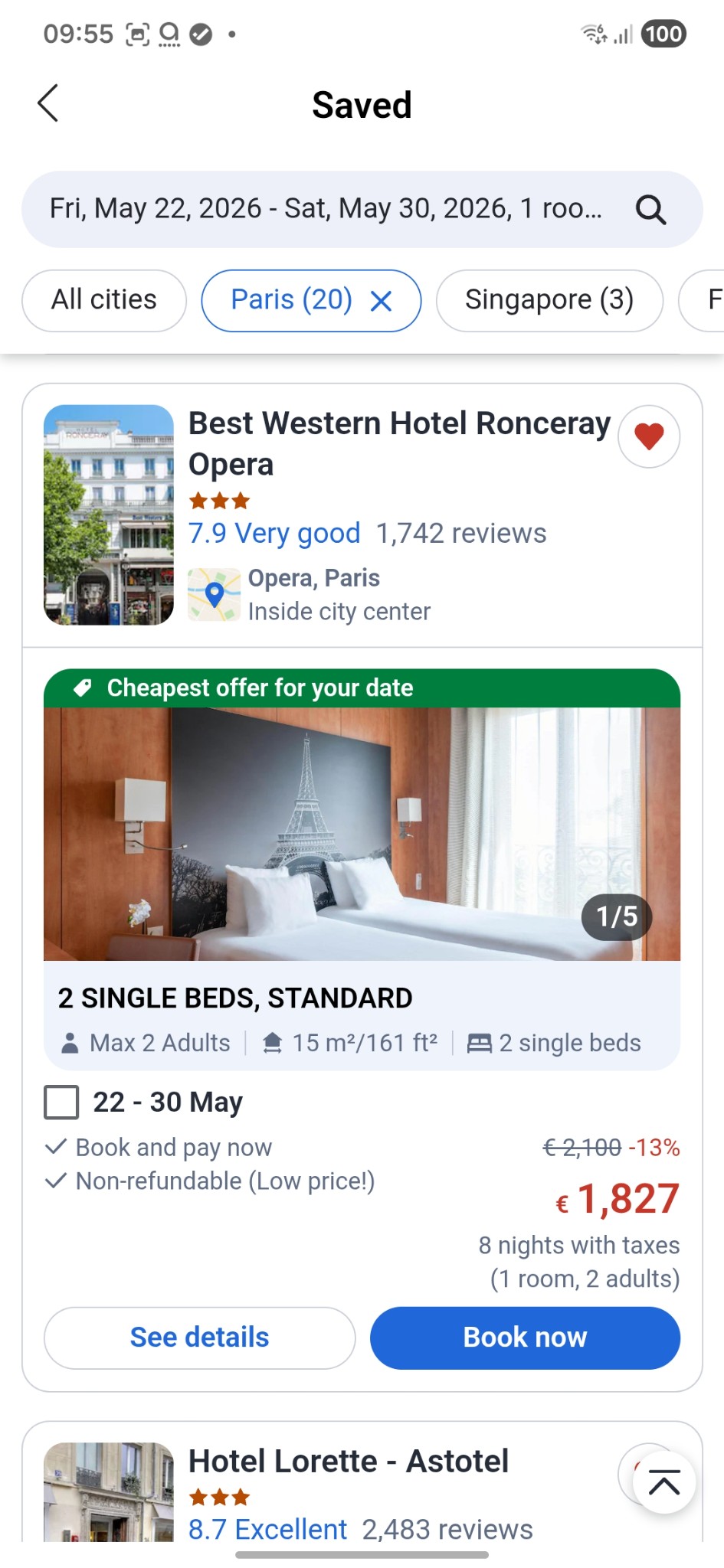
Task: Tap the price tag icon in green banner
Action: click(83, 688)
